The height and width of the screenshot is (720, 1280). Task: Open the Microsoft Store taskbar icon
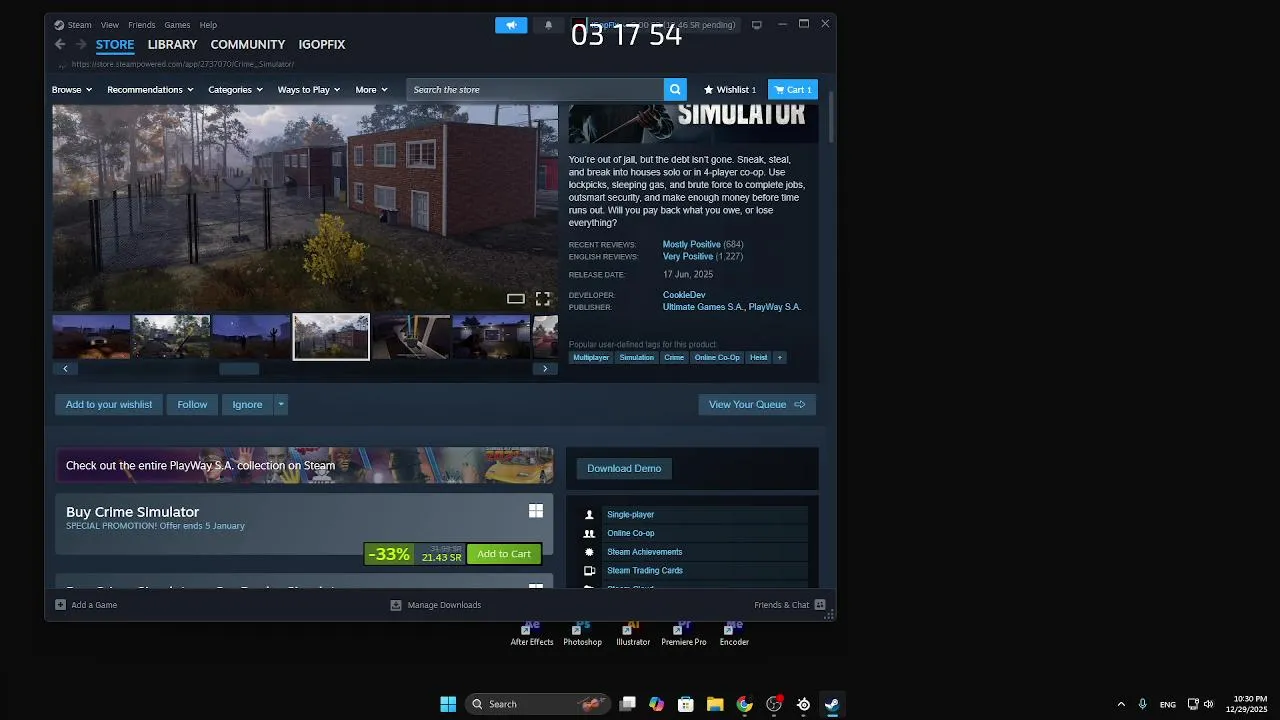point(686,704)
